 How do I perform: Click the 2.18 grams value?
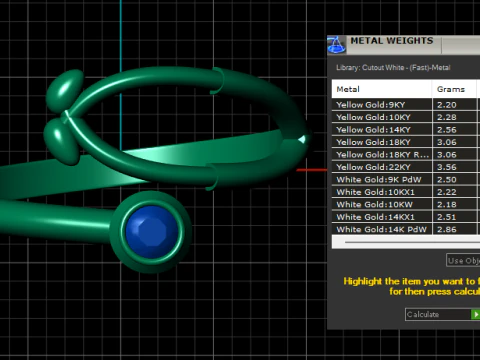click(447, 205)
